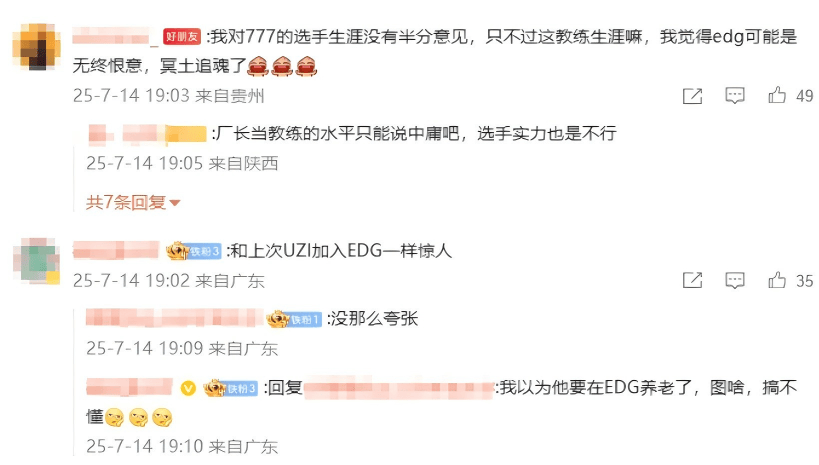Open replies on the 777 comment
The image size is (819, 465).
pyautogui.click(x=734, y=95)
